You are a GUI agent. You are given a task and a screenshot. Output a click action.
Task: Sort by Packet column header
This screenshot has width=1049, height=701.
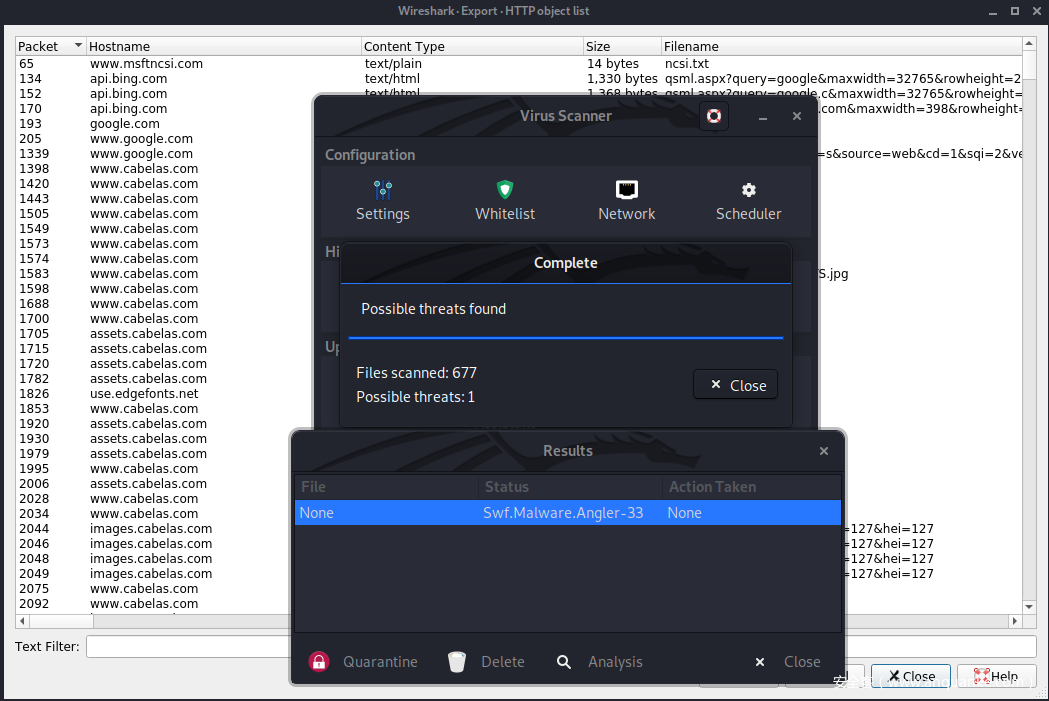50,47
